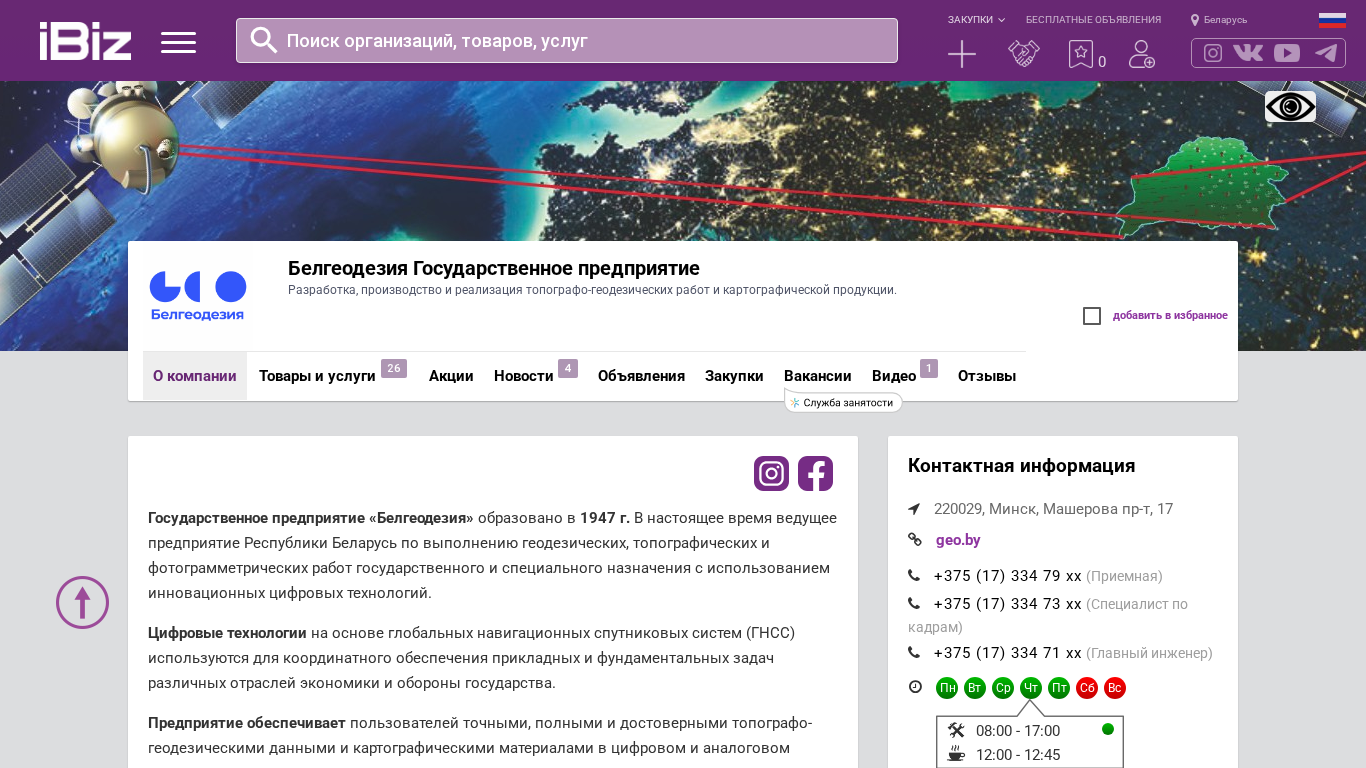The width and height of the screenshot is (1366, 768).
Task: Click БЕСПЛАТНЫЕ ОБЪЯВЛЕНИЯ link
Action: [x=1093, y=20]
